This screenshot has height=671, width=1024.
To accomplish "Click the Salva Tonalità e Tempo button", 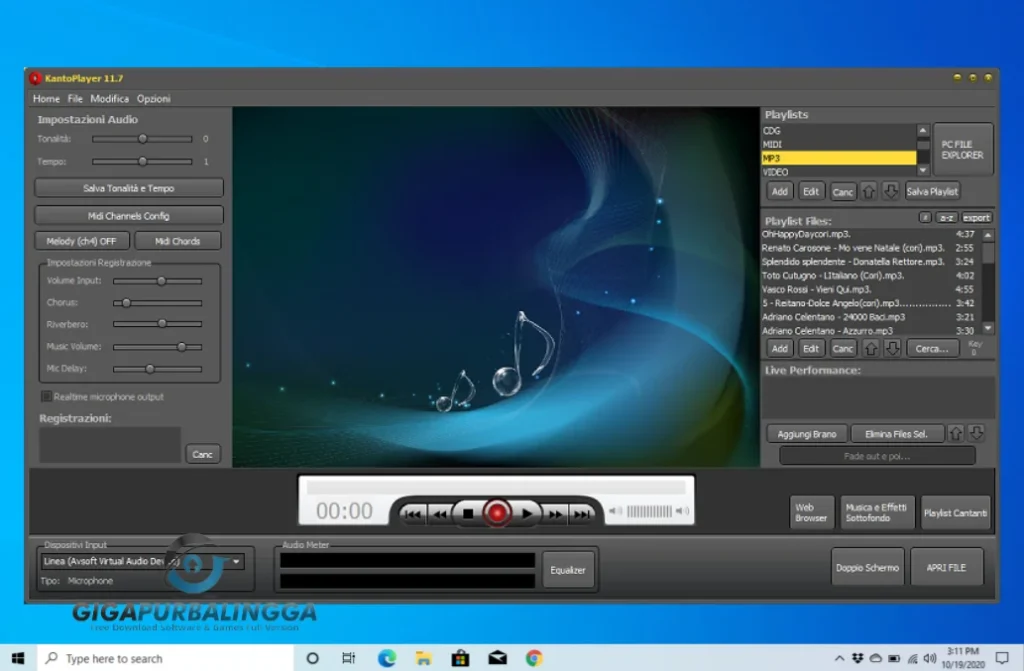I will tap(128, 188).
